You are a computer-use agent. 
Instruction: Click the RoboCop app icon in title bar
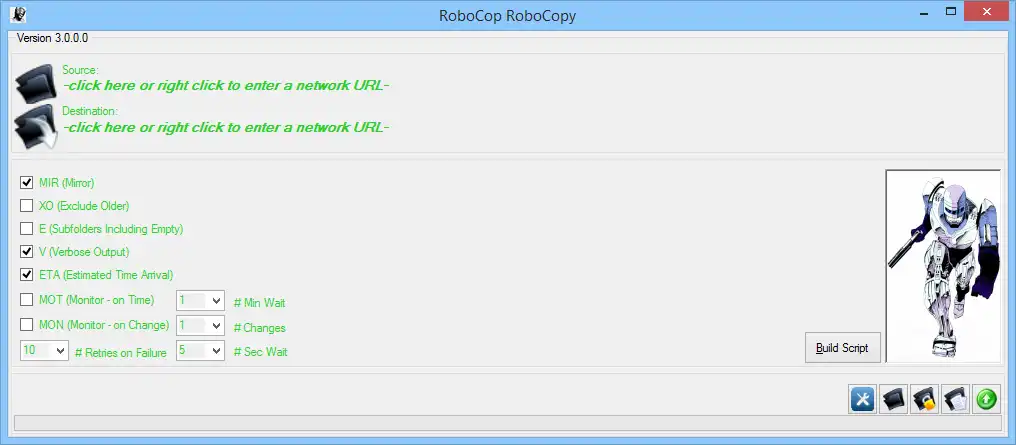[x=18, y=14]
